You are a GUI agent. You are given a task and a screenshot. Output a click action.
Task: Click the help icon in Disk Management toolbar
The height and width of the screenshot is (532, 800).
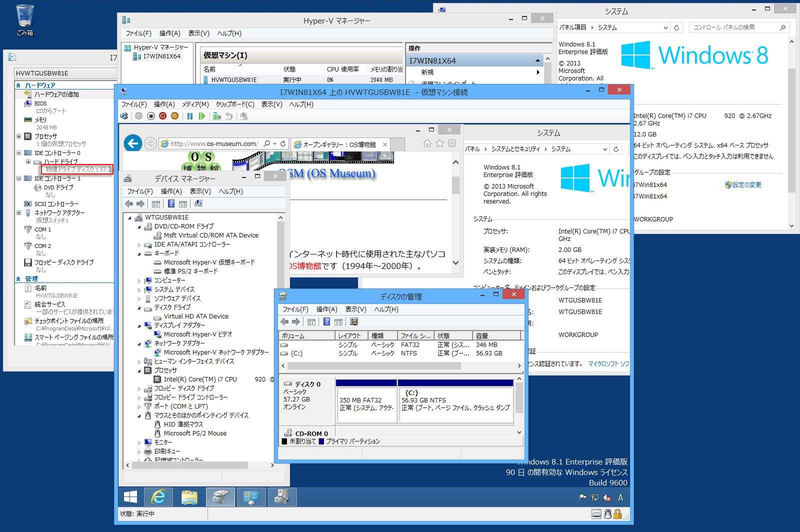pyautogui.click(x=327, y=322)
